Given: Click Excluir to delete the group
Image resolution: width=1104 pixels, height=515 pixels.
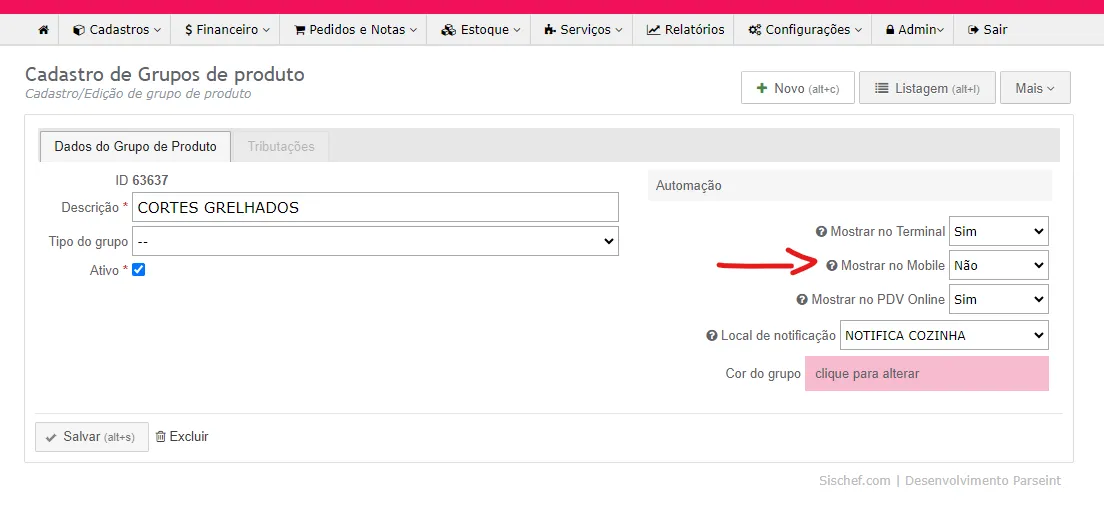Looking at the screenshot, I should tap(182, 437).
